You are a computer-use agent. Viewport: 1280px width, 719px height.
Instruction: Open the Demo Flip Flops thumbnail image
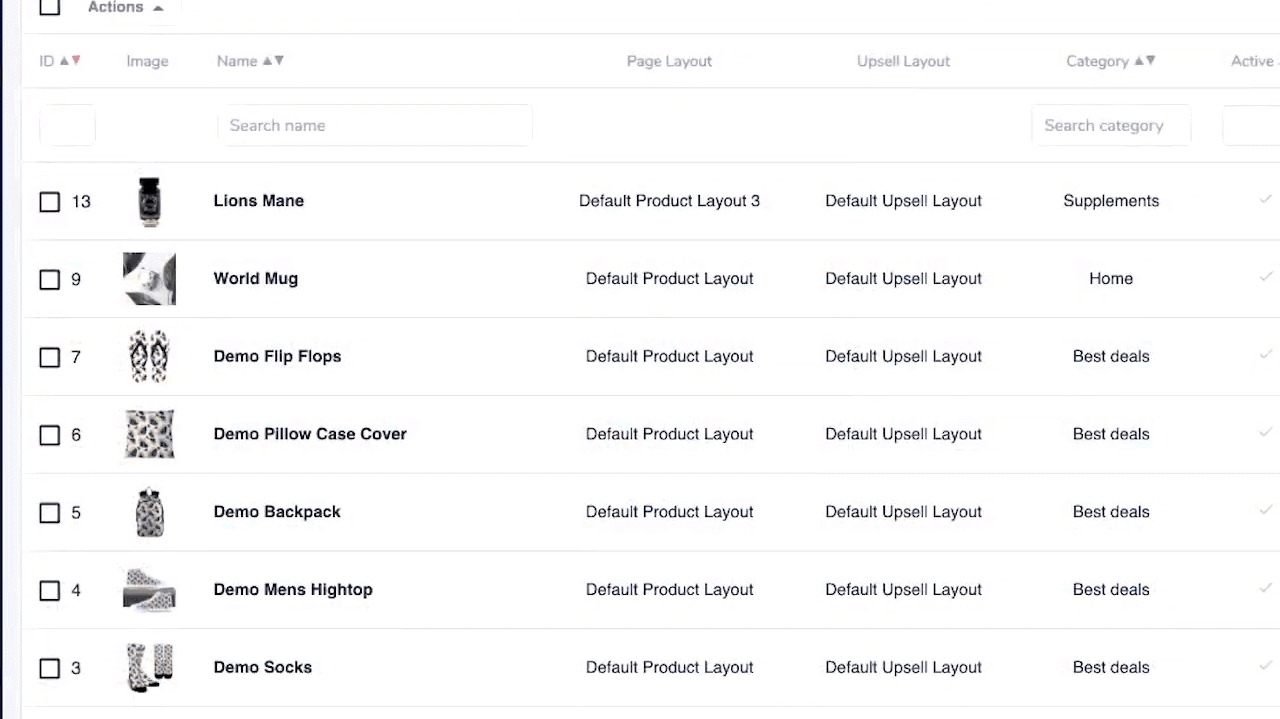click(x=149, y=356)
